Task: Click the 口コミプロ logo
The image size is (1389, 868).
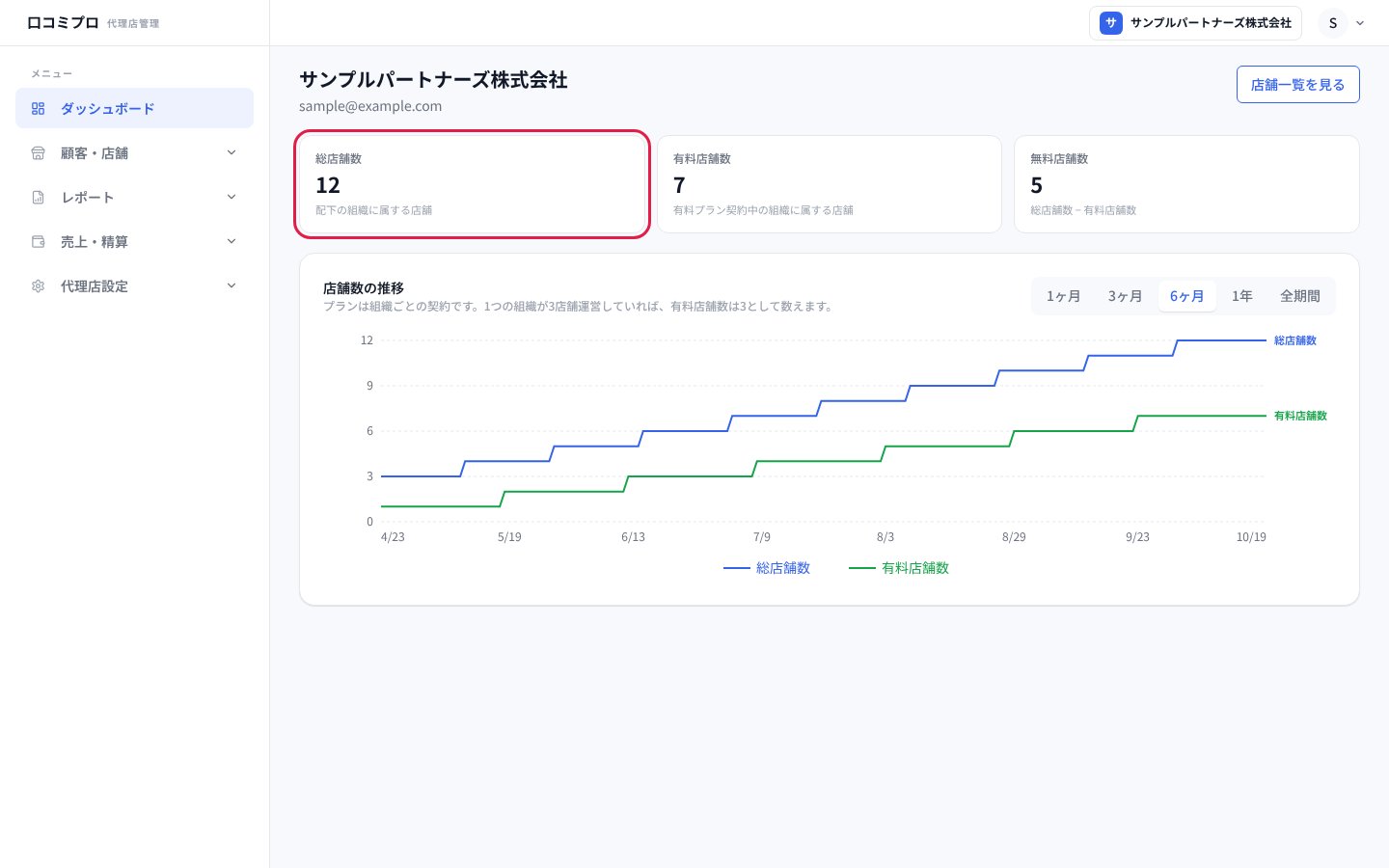Action: coord(63,22)
